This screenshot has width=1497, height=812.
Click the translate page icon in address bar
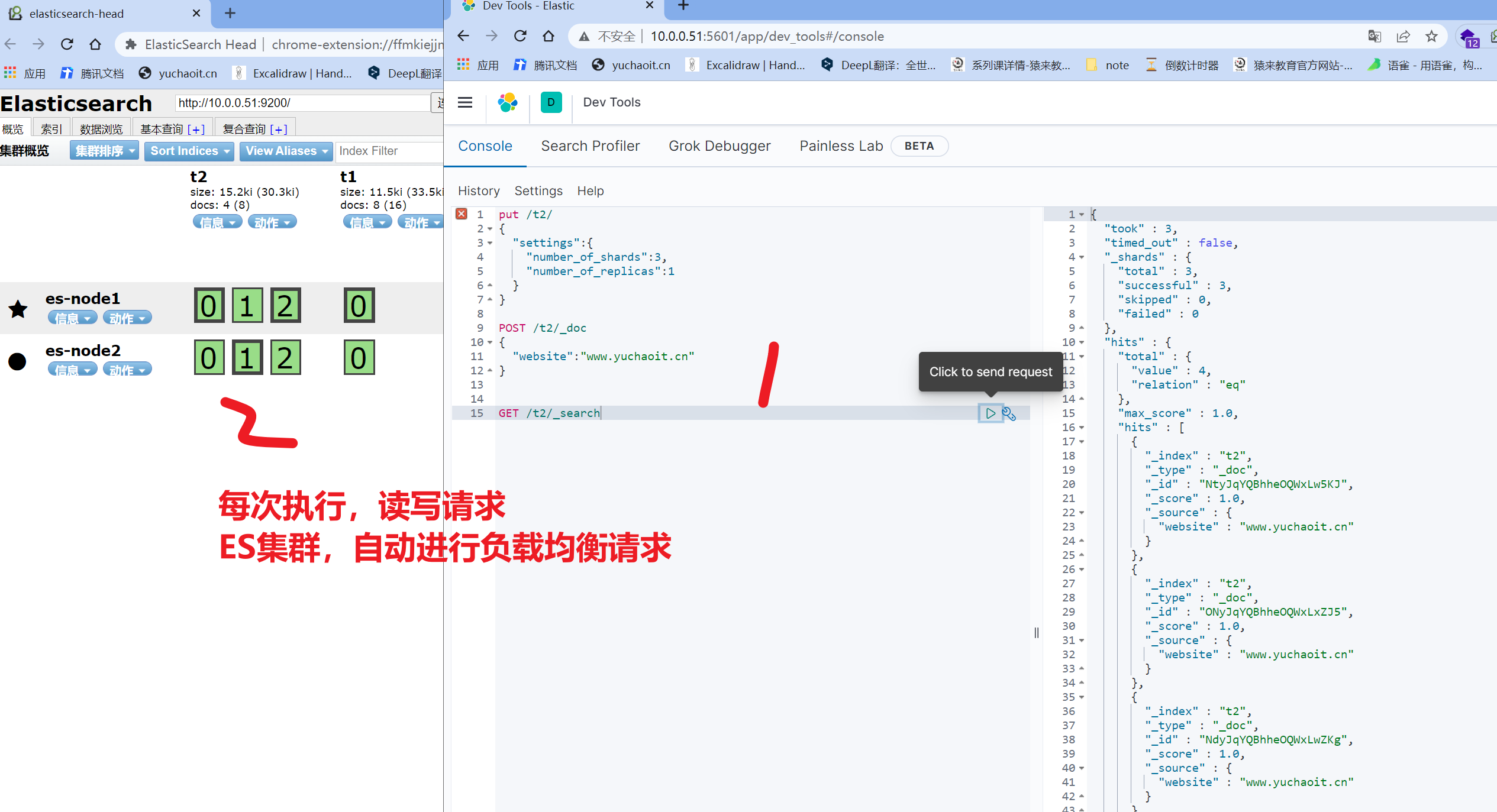tap(1374, 37)
